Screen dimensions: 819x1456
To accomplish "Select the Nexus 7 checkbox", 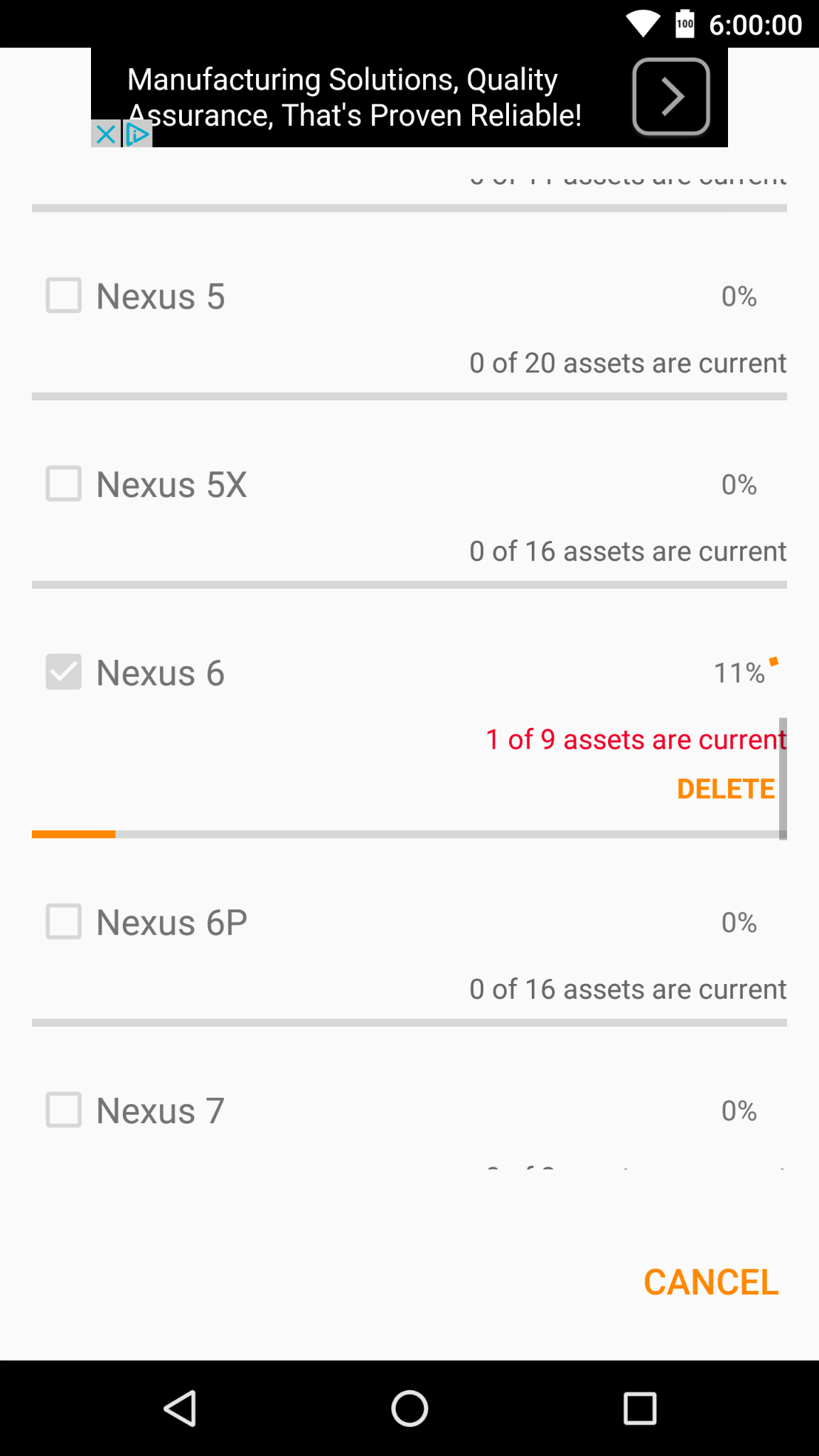I will click(x=64, y=1110).
